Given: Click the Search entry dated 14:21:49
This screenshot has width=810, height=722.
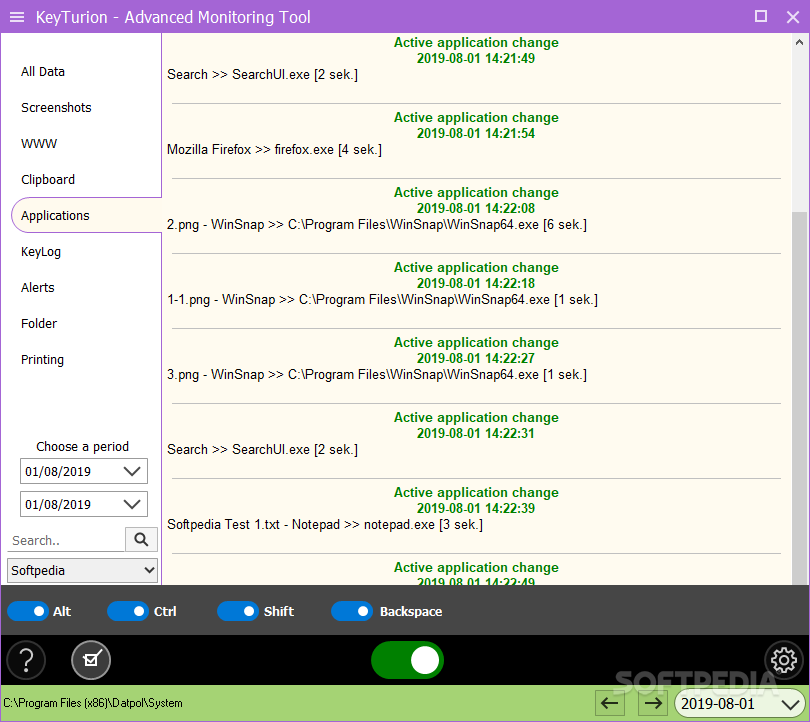Looking at the screenshot, I should (262, 75).
